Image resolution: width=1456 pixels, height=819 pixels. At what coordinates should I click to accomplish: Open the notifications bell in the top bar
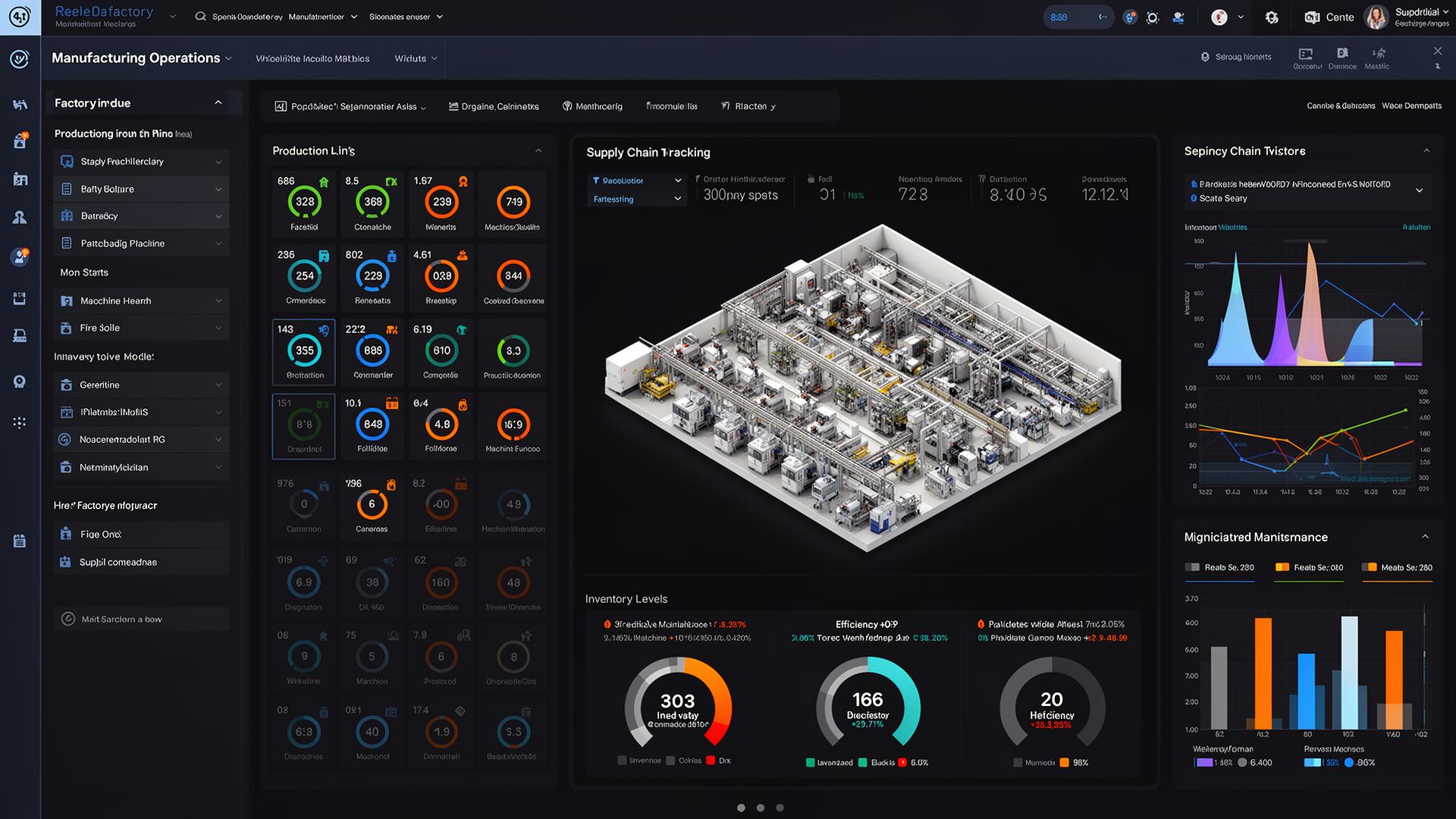(x=1130, y=17)
